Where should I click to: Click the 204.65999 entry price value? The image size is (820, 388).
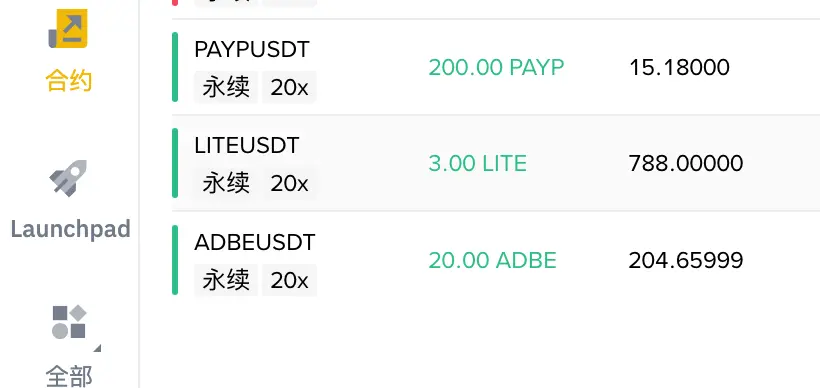(x=686, y=260)
